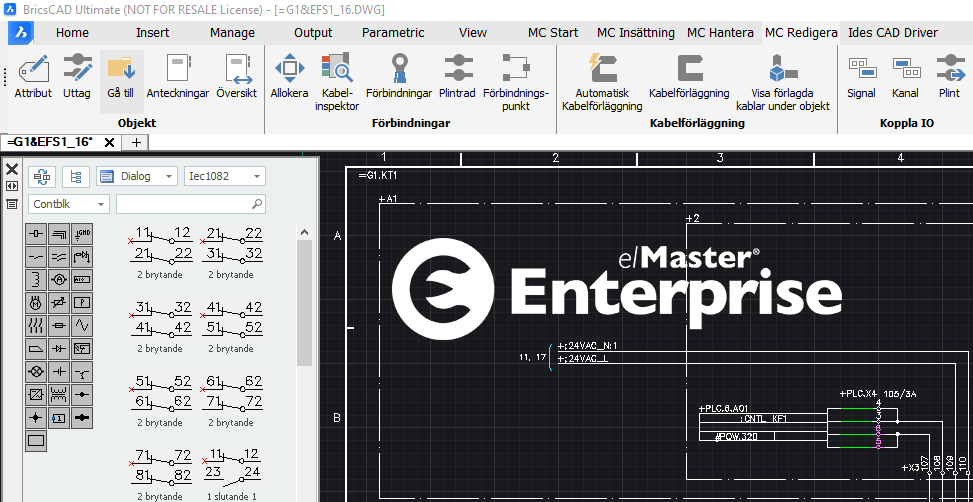Open the Contblk library dropdown

click(x=68, y=204)
